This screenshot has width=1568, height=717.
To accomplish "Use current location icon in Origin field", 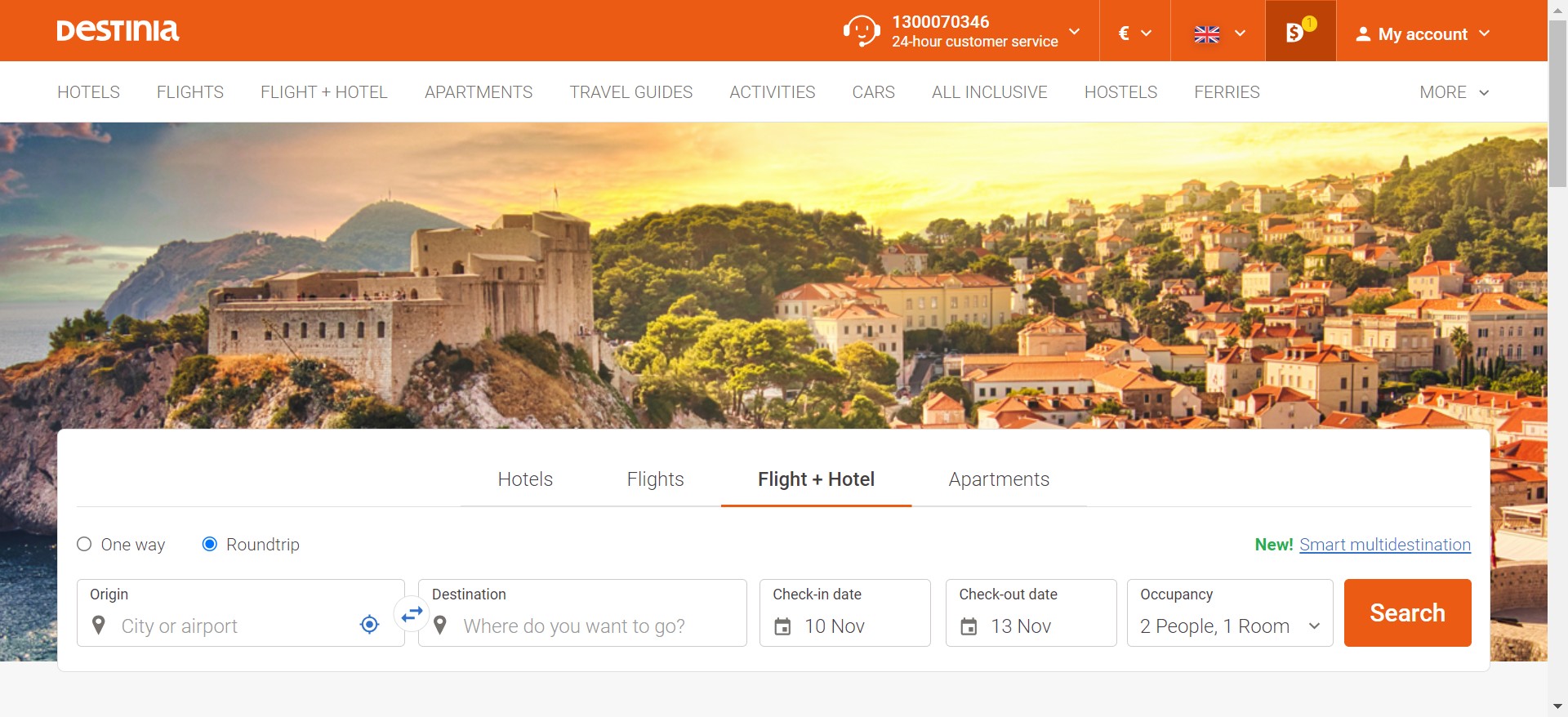I will pyautogui.click(x=369, y=625).
